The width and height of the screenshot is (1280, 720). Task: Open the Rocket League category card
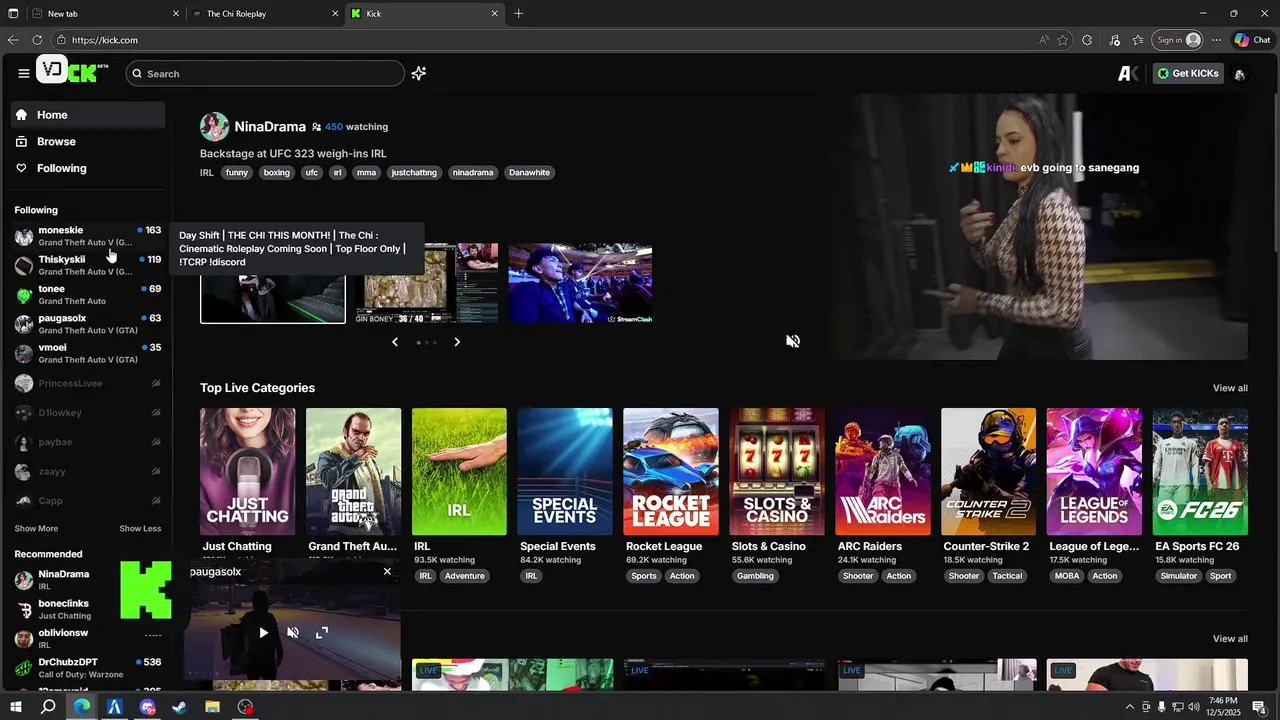tap(671, 472)
